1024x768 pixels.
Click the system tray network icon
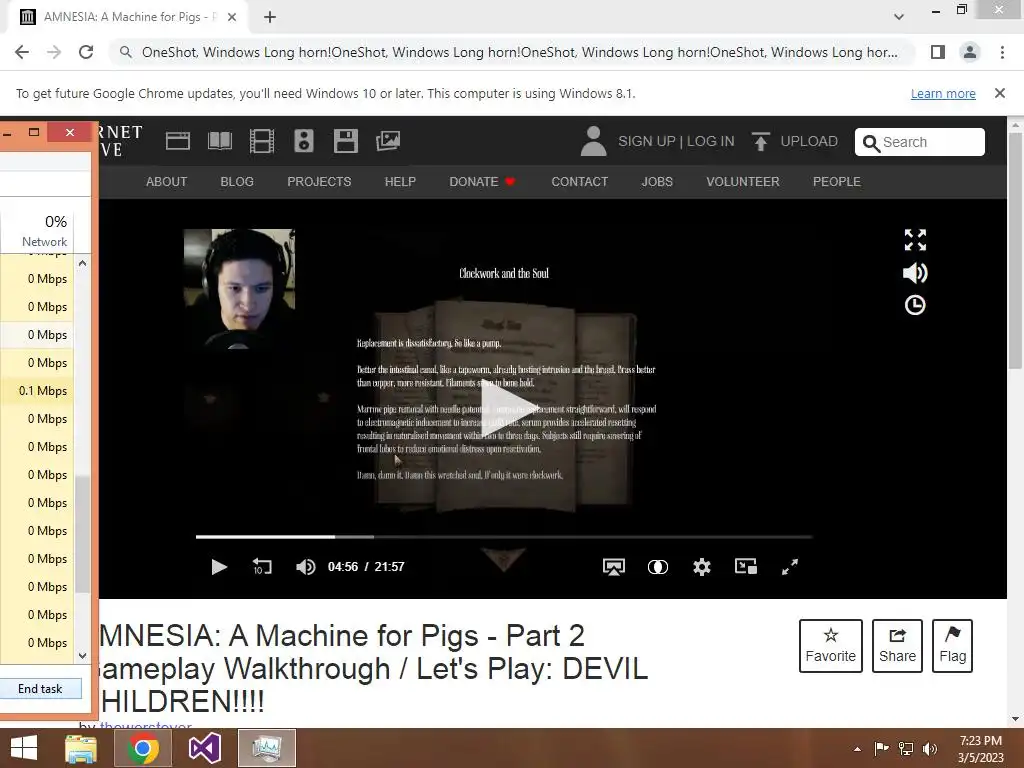(906, 749)
